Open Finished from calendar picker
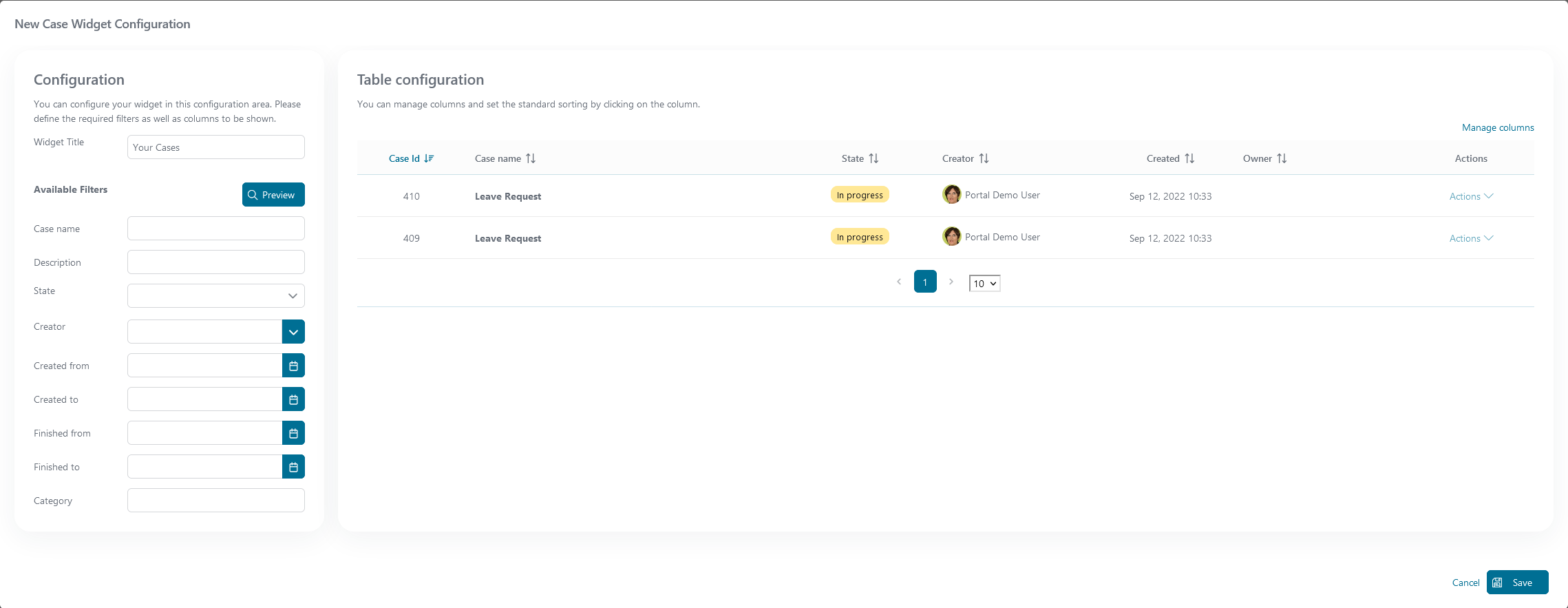The height and width of the screenshot is (608, 1568). coord(293,433)
